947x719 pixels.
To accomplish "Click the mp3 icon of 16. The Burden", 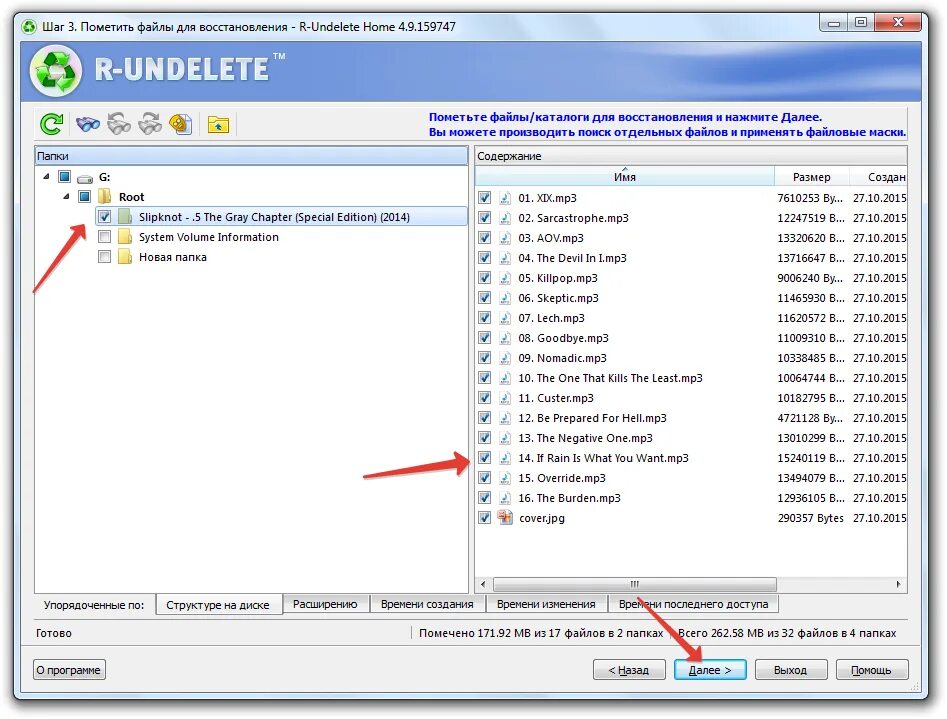I will (505, 498).
